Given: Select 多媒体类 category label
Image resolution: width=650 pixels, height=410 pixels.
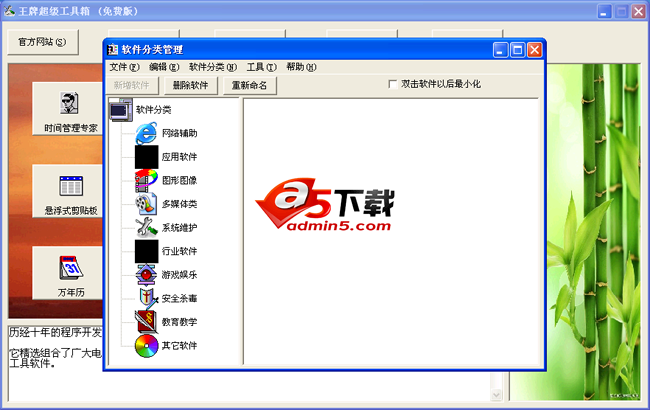Looking at the screenshot, I should coord(179,204).
